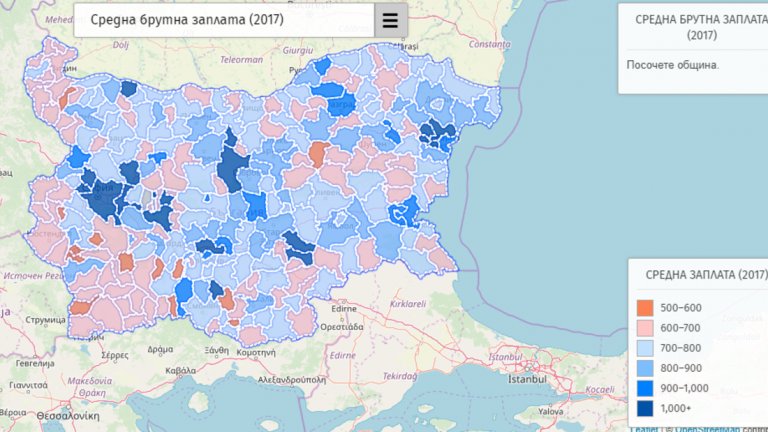Expand the Средна брутна заплата (2017) selector

224,20
